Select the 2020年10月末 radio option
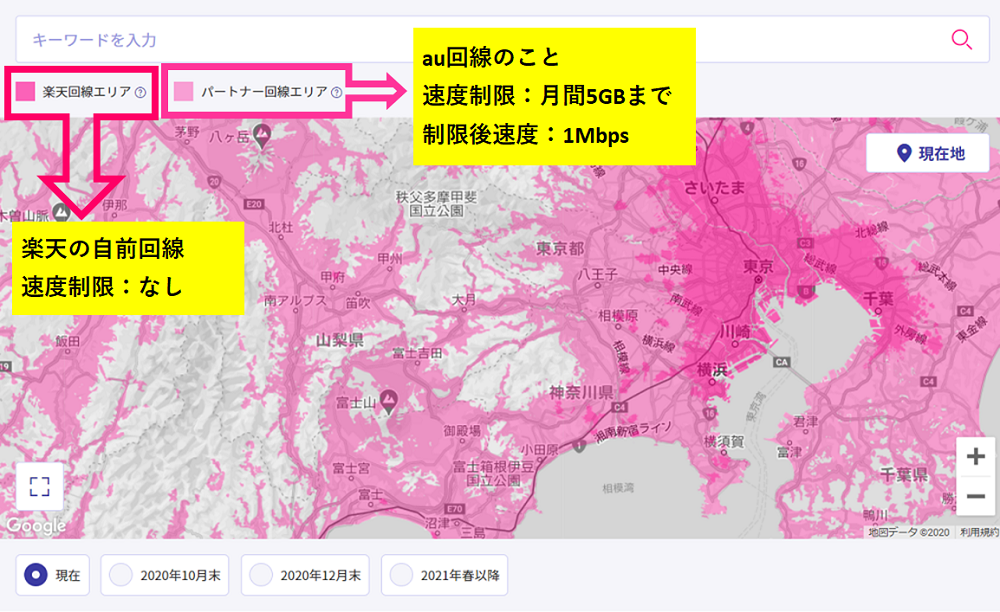This screenshot has height=612, width=1000. [165, 575]
